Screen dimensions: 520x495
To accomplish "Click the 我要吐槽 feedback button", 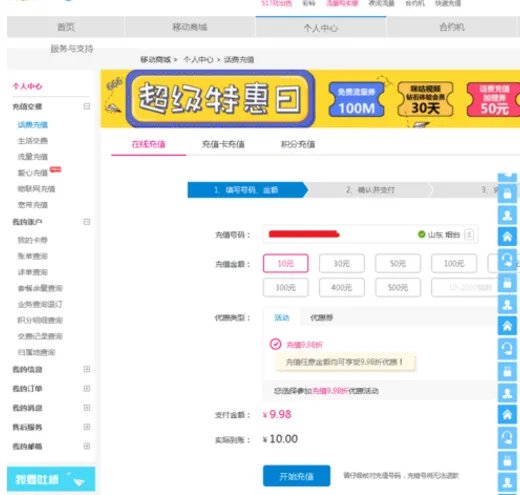I will (x=51, y=479).
